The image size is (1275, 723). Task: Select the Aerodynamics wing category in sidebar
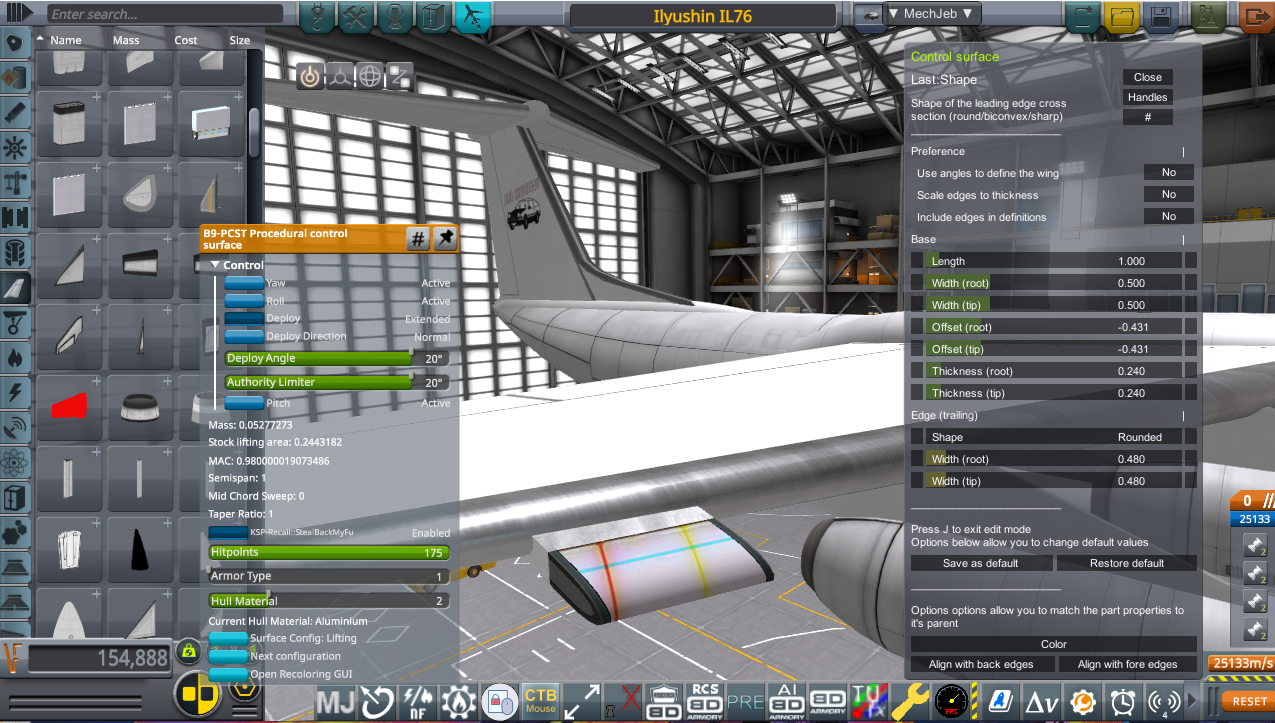(15, 288)
